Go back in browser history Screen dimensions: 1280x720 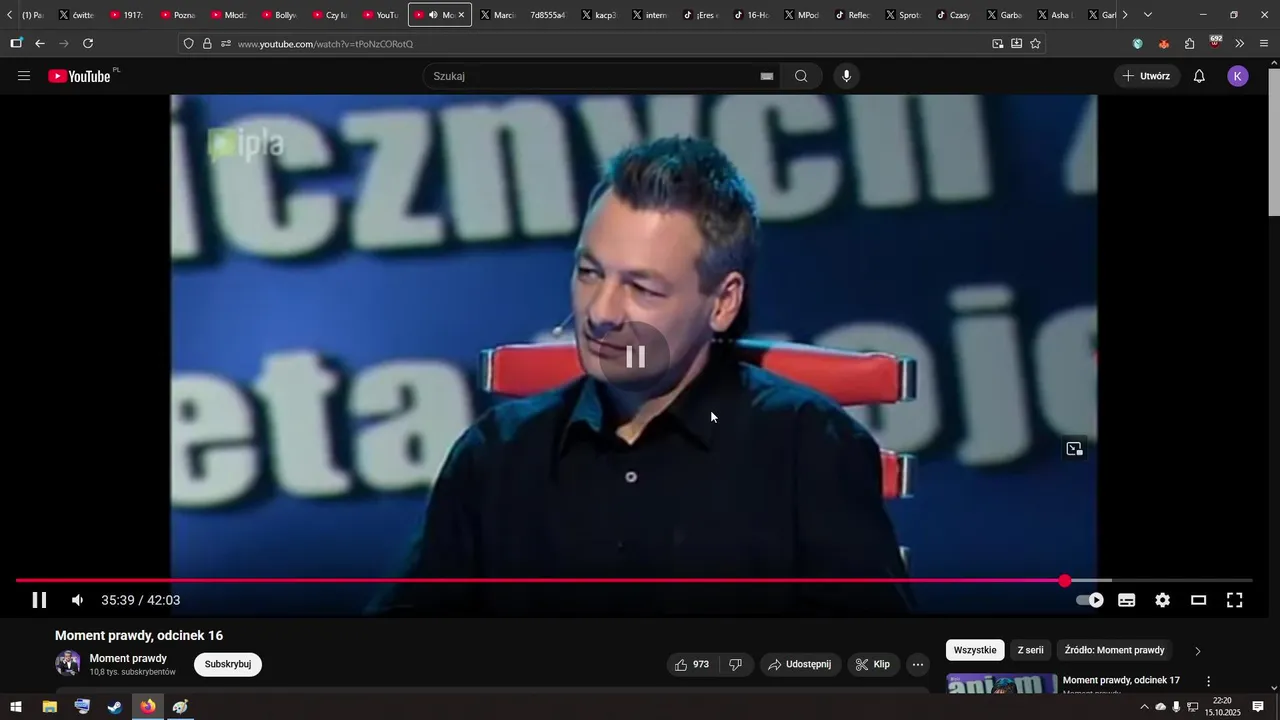coord(40,44)
